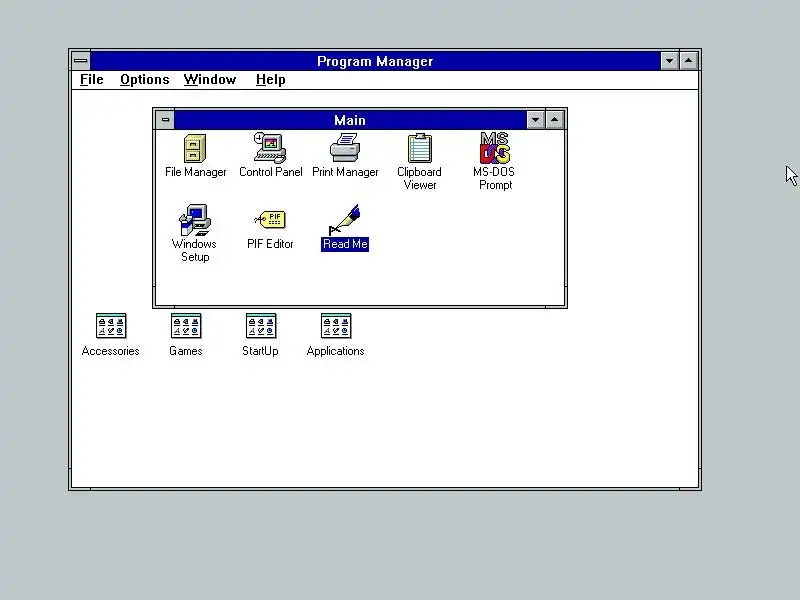
Task: Select the PIF Editor icon
Action: click(x=270, y=220)
